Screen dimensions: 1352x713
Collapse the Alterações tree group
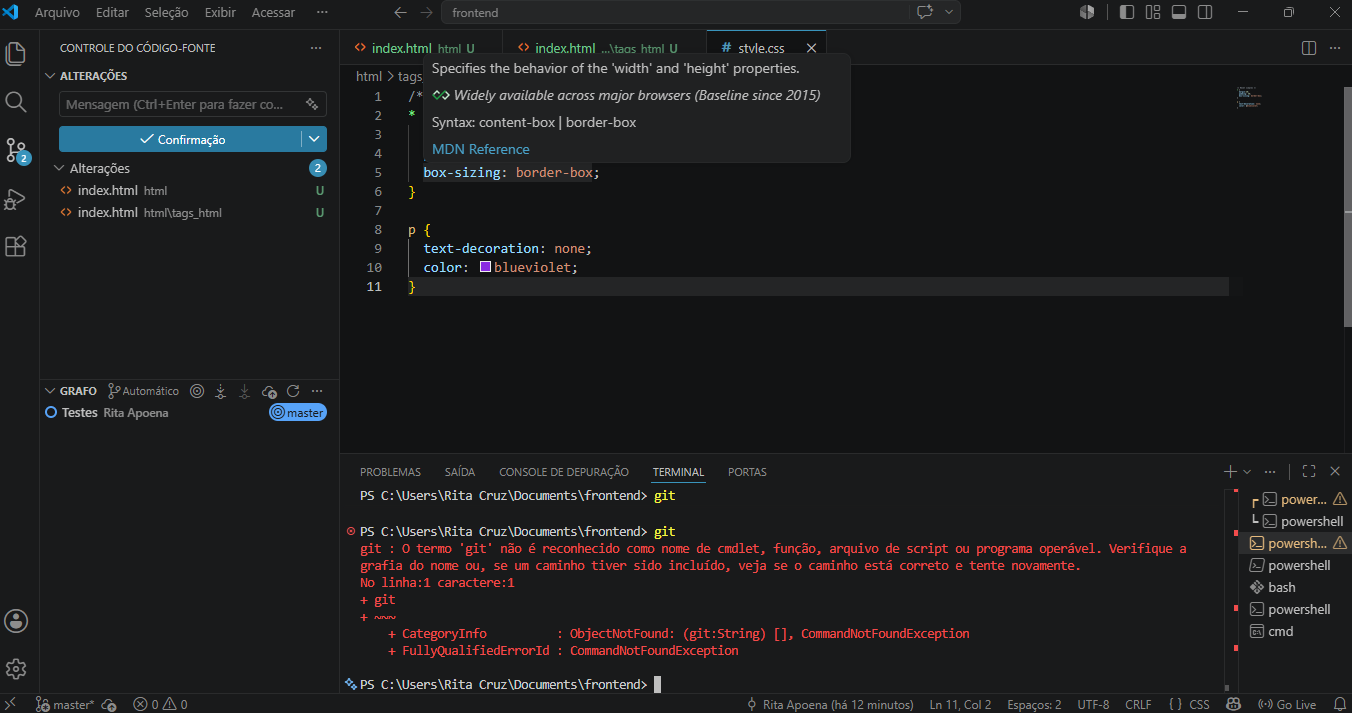[x=60, y=168]
